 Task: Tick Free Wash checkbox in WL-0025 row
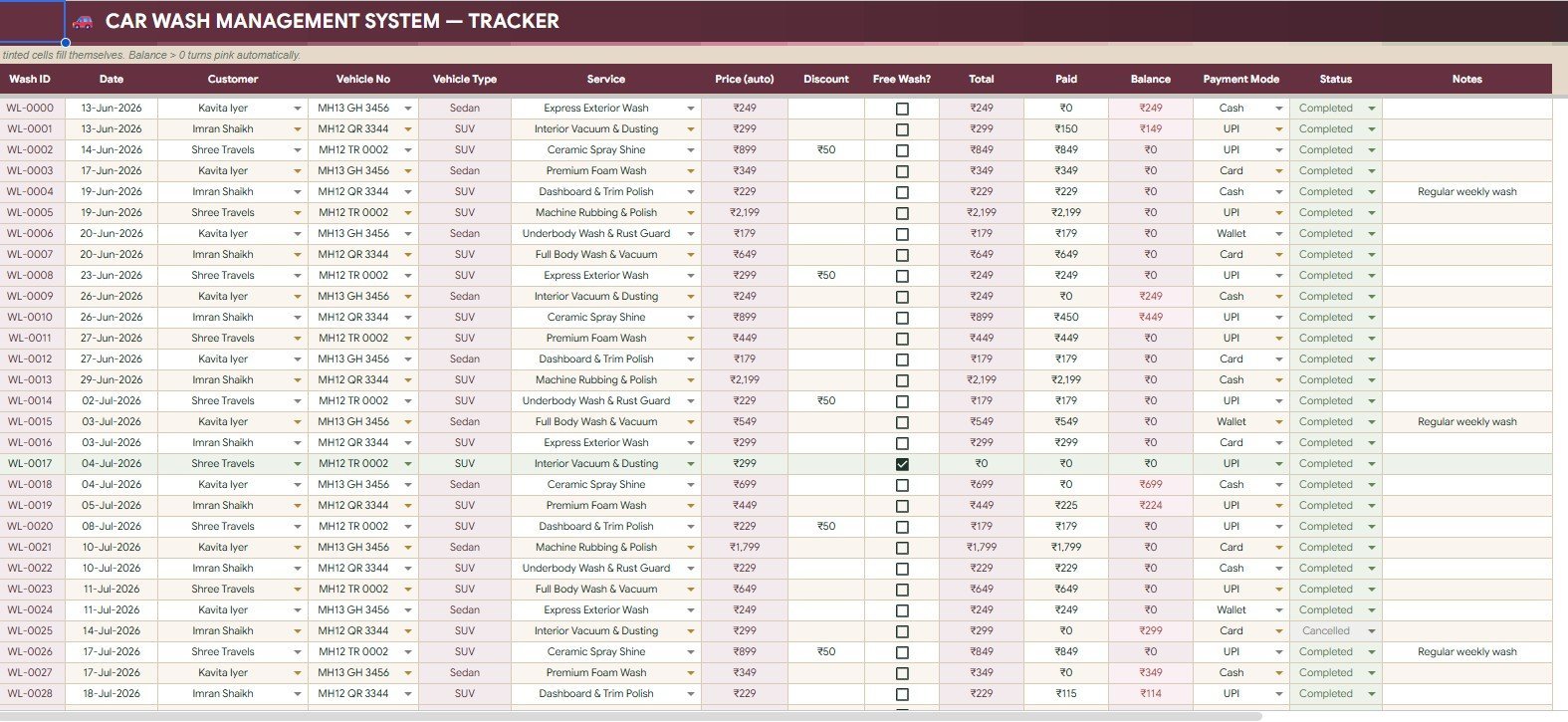(902, 631)
